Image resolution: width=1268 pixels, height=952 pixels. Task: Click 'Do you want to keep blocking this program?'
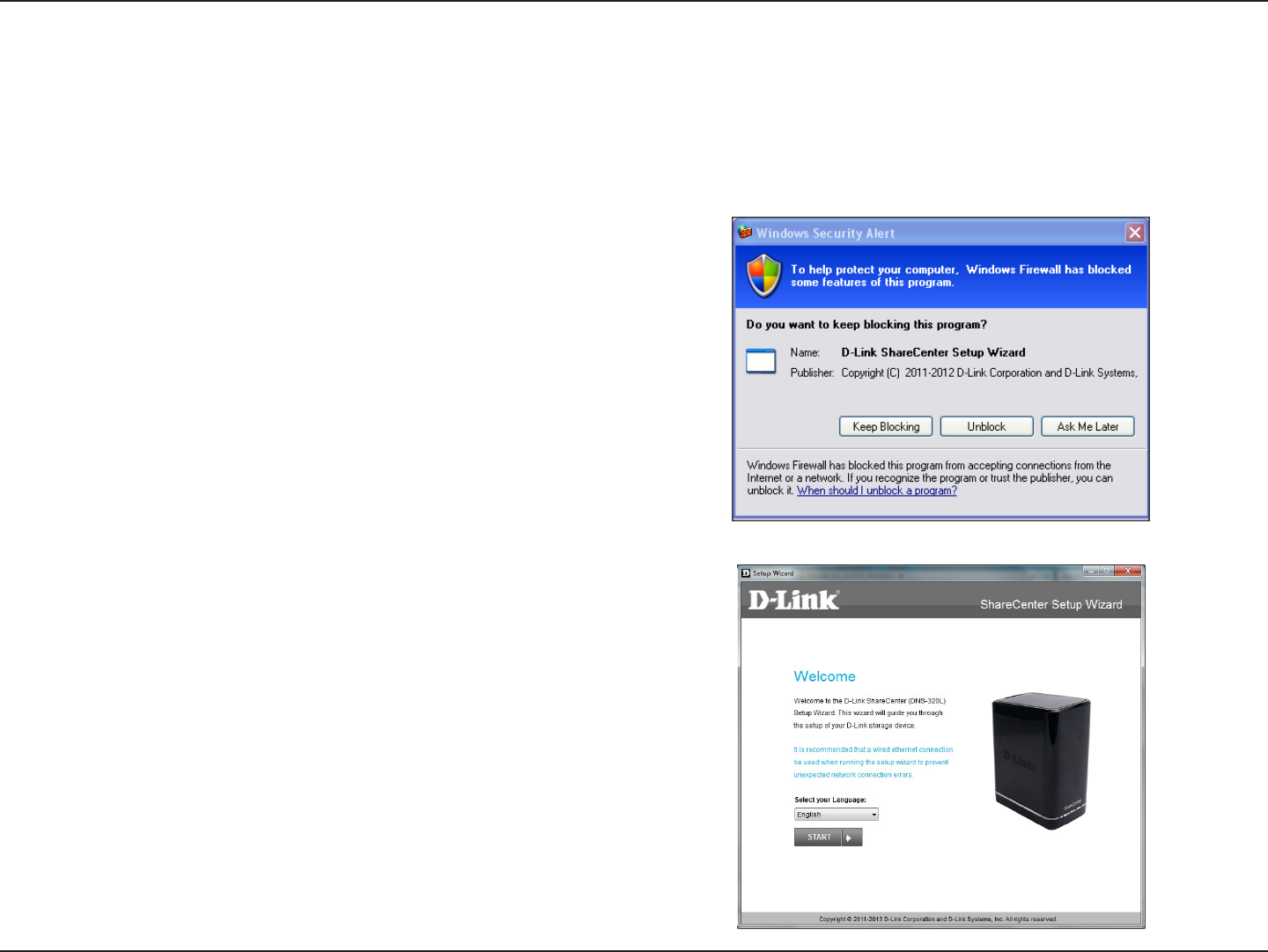pos(866,324)
